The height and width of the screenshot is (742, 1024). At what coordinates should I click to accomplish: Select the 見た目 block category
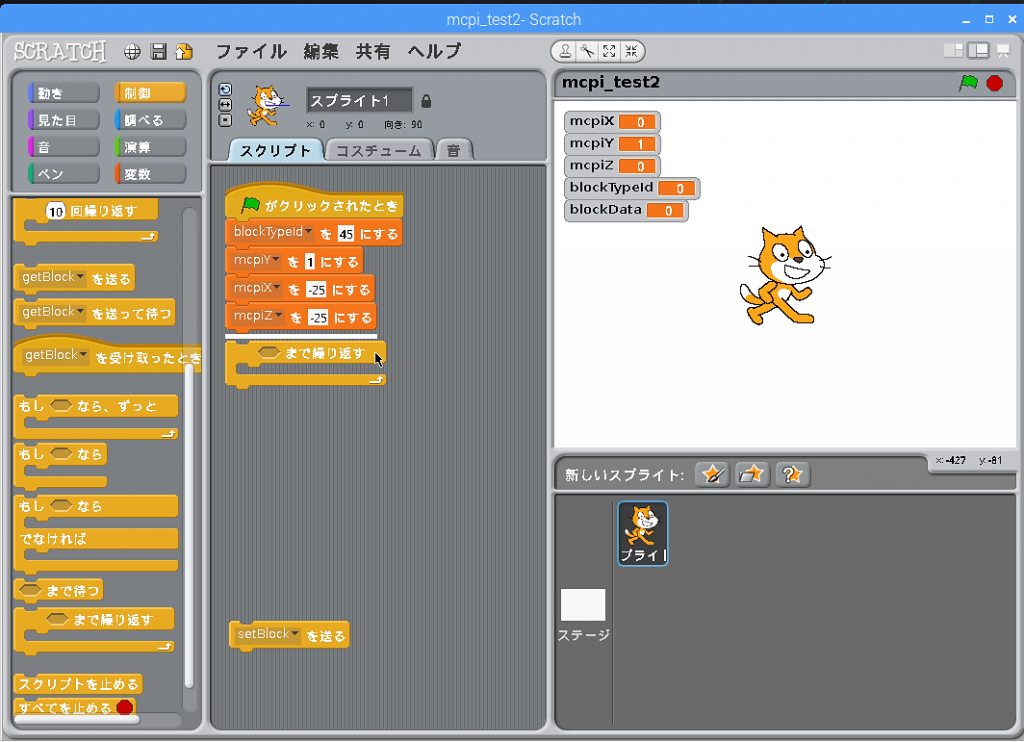(63, 120)
